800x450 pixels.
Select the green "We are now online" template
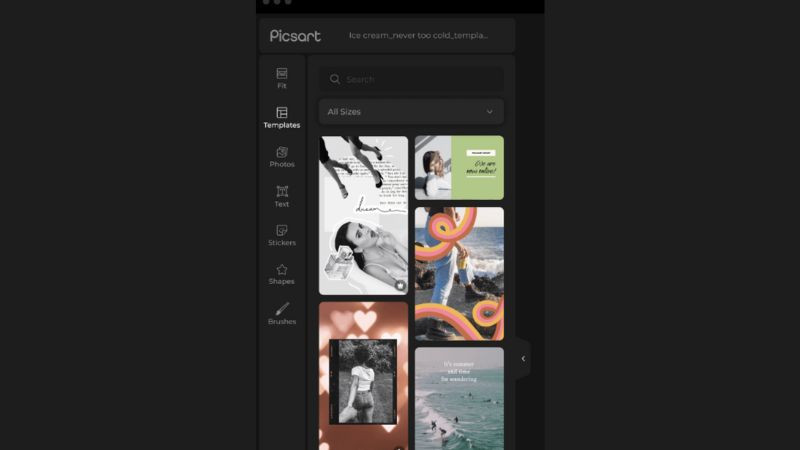pos(459,168)
